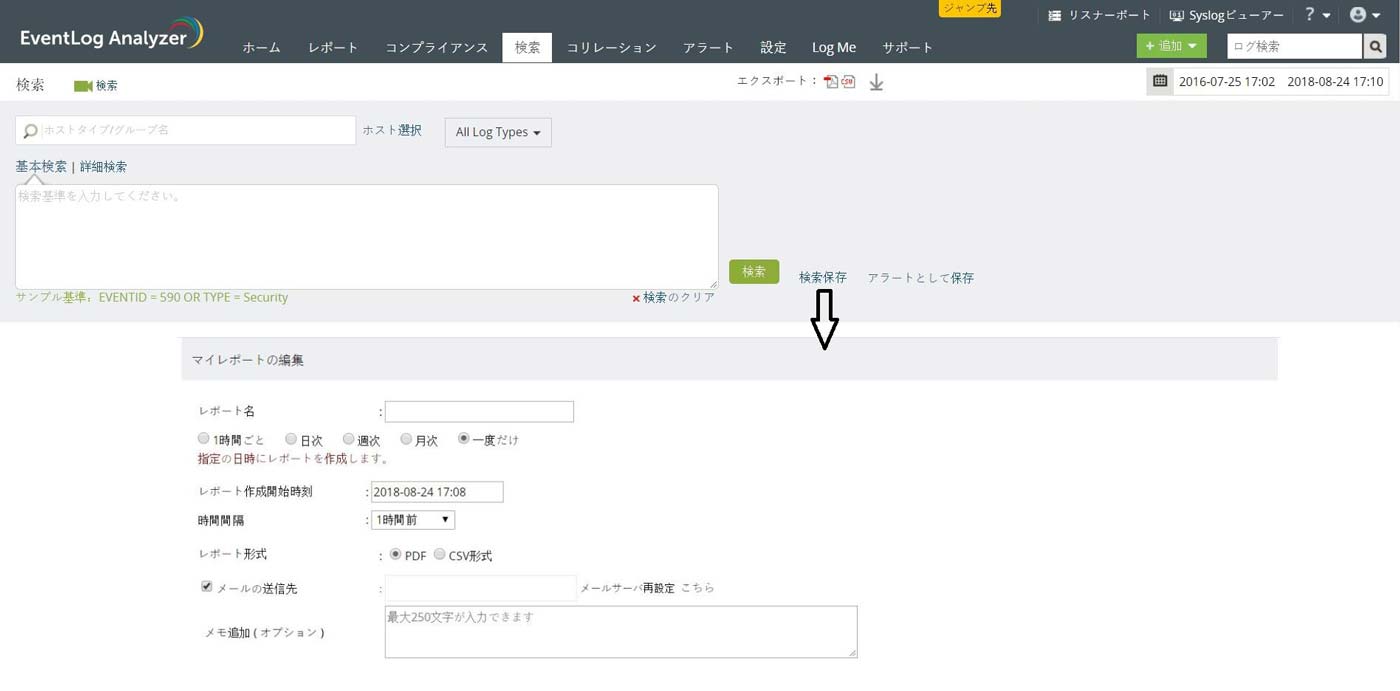Viewport: 1400px width, 691px height.
Task: Export results as CSV icon
Action: click(x=848, y=82)
